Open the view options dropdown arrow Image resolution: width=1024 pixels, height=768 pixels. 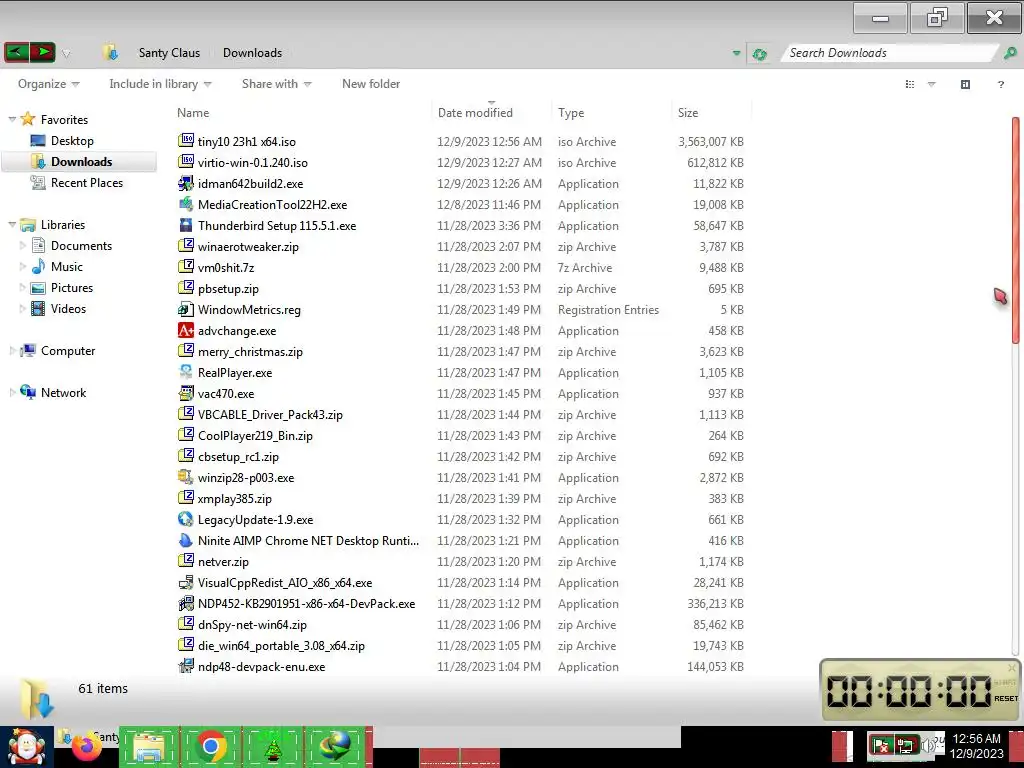[x=932, y=84]
